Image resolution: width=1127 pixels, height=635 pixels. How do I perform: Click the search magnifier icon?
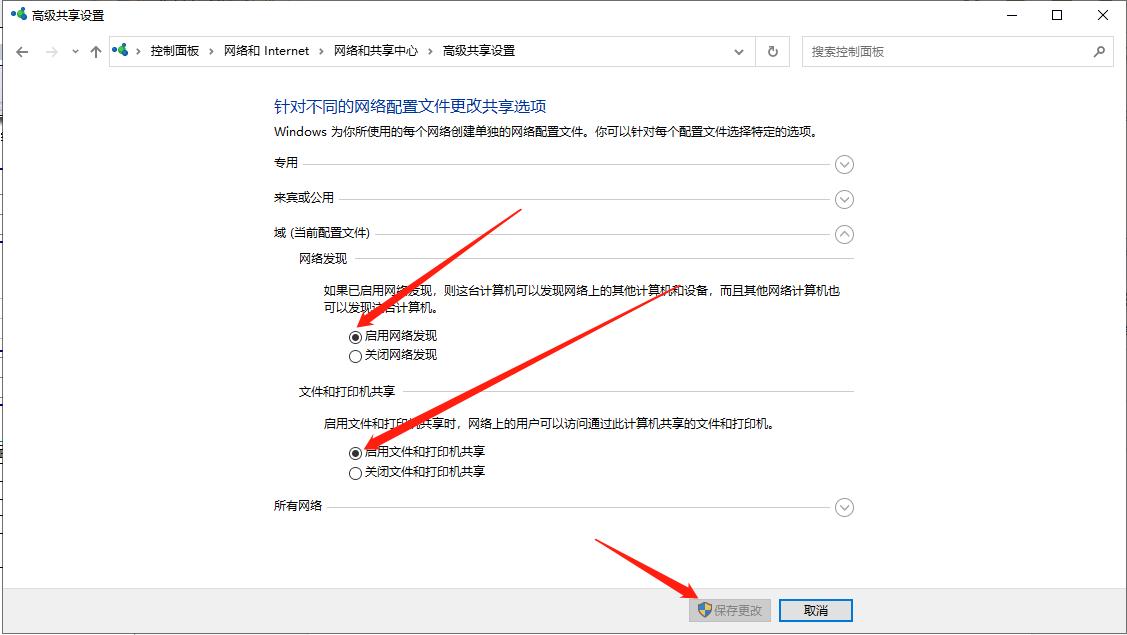tap(1098, 51)
